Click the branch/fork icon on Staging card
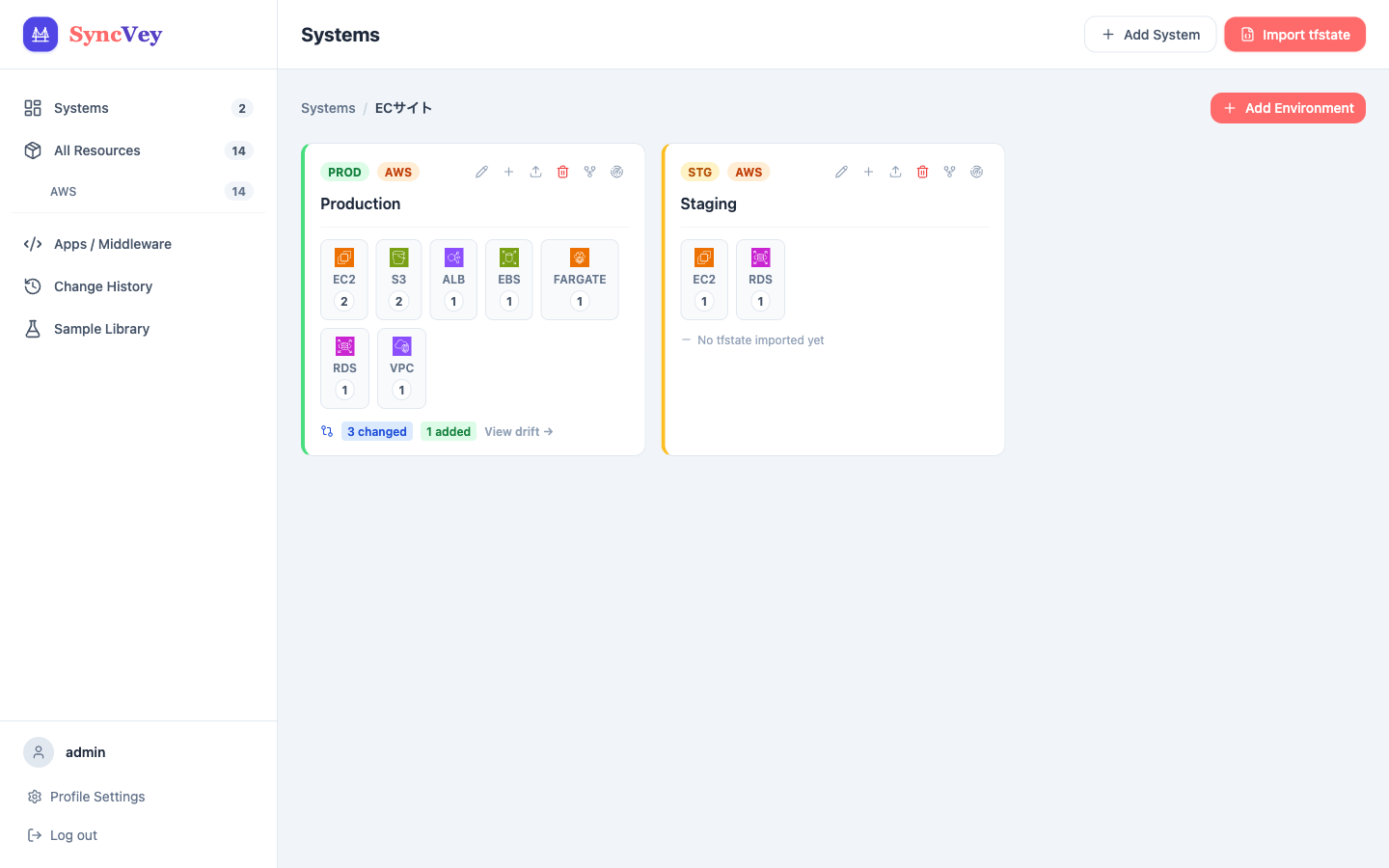The image size is (1389, 868). [949, 172]
